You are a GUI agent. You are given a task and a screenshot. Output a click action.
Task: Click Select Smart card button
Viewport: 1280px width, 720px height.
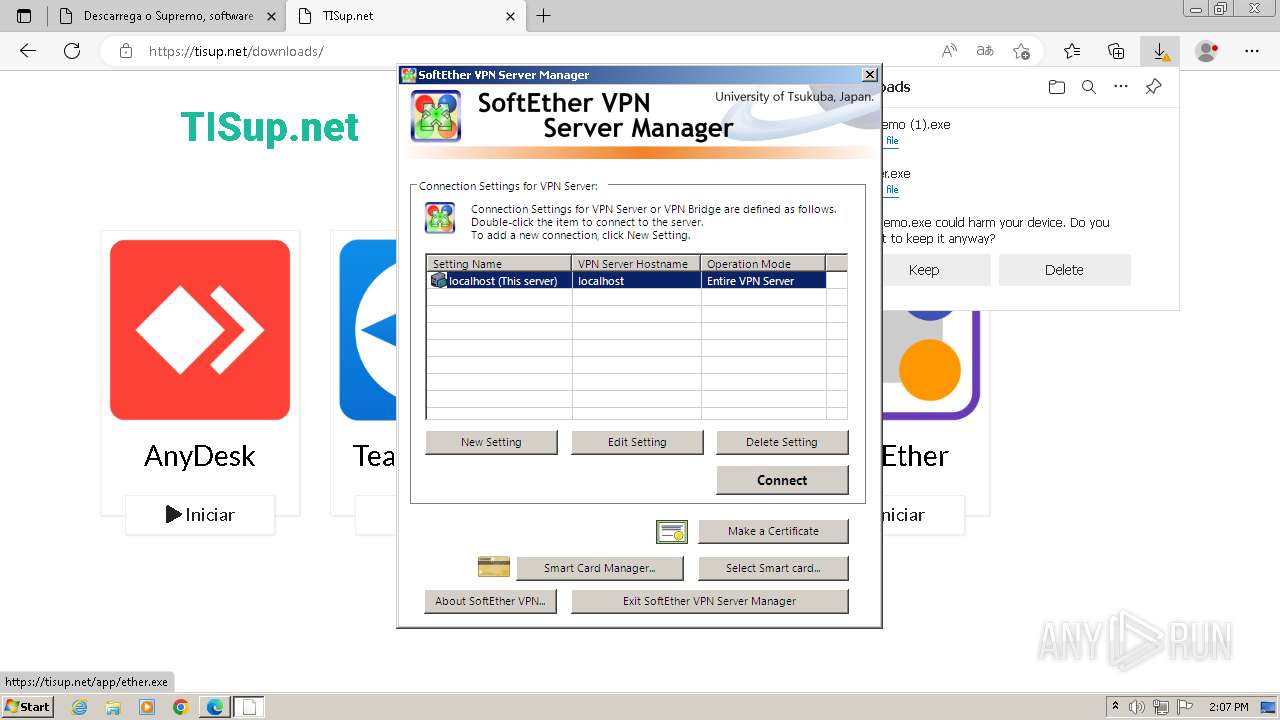click(x=773, y=568)
